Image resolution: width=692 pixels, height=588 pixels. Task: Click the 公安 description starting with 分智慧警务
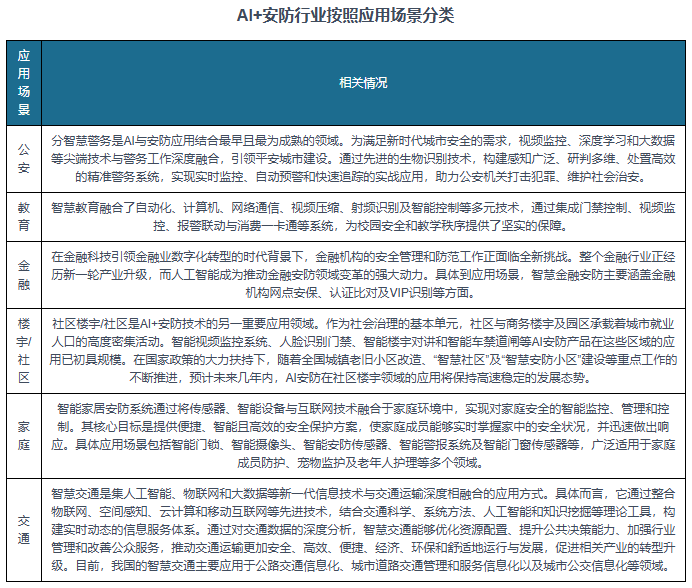coord(363,154)
